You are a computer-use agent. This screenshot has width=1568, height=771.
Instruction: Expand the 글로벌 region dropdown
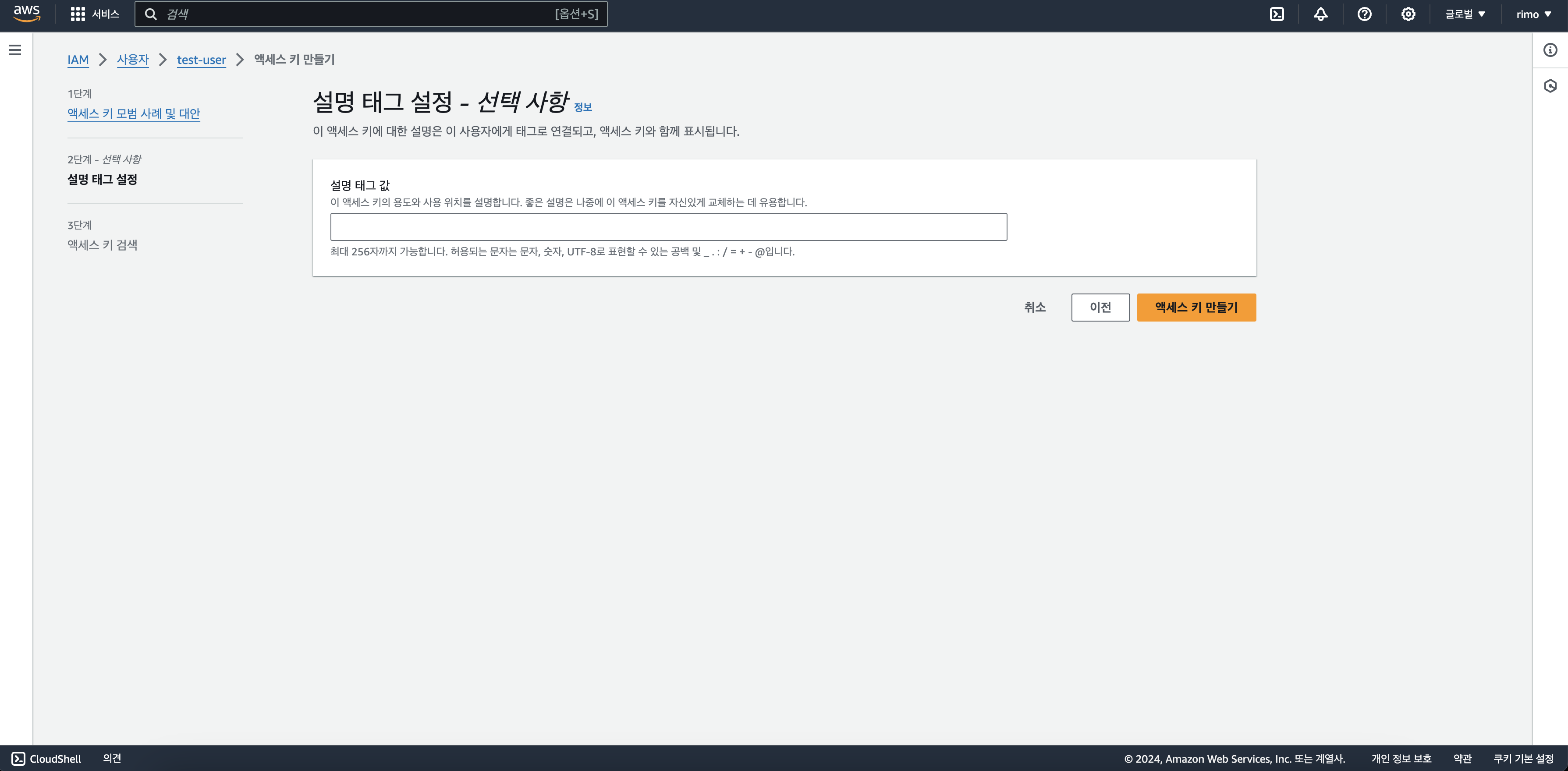click(1465, 14)
